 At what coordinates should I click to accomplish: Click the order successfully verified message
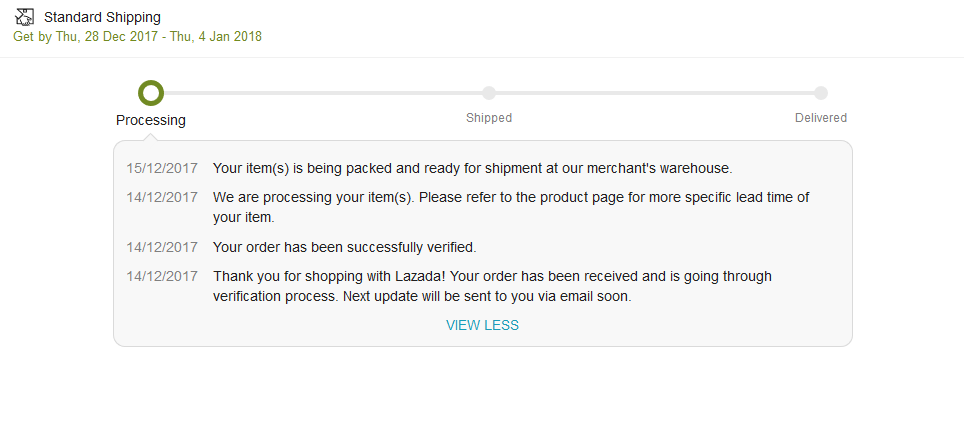click(x=344, y=247)
